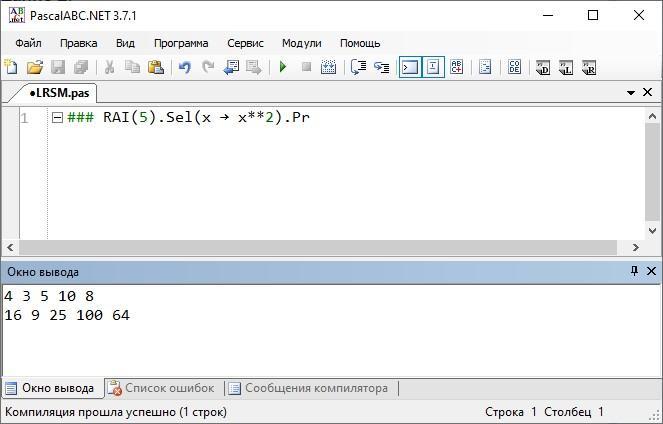Click output line 16 9 25 100 64

coord(67,315)
